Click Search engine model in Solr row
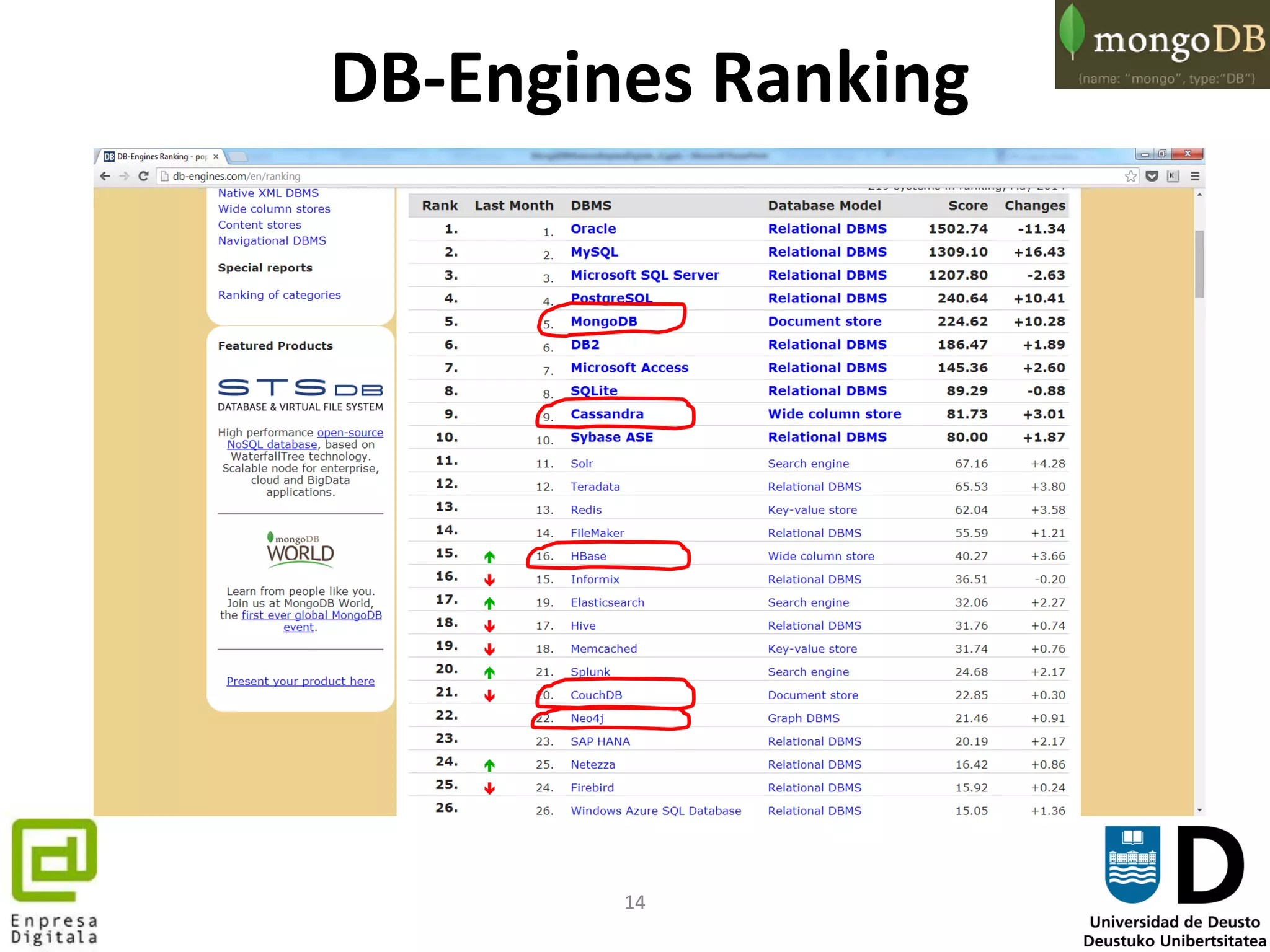This screenshot has height=952, width=1270. coord(809,464)
